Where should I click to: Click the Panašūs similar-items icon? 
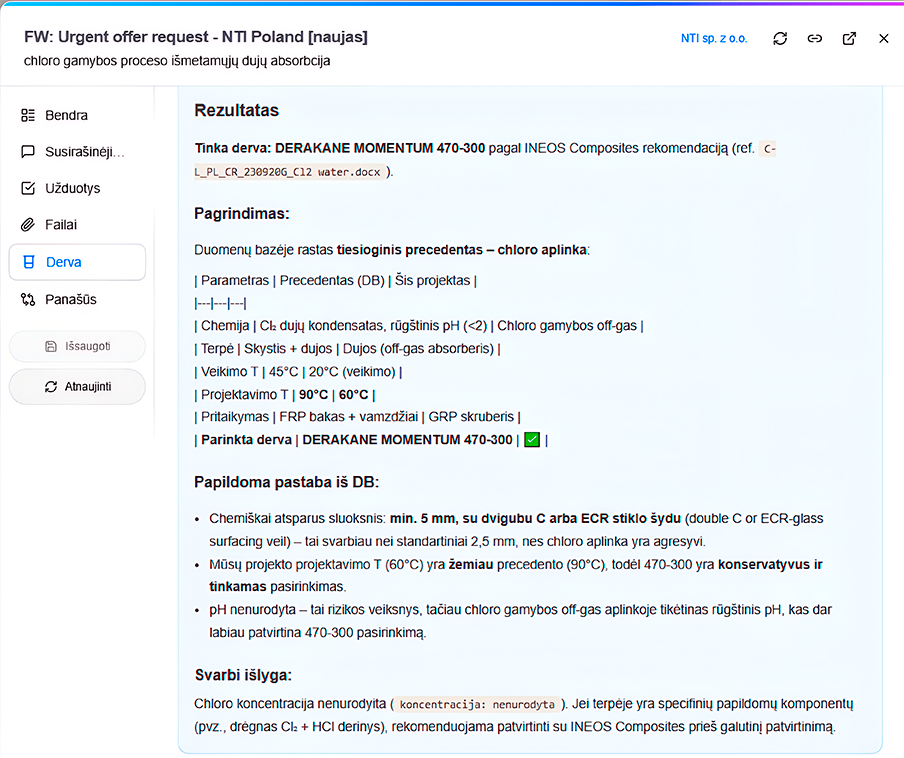[28, 299]
